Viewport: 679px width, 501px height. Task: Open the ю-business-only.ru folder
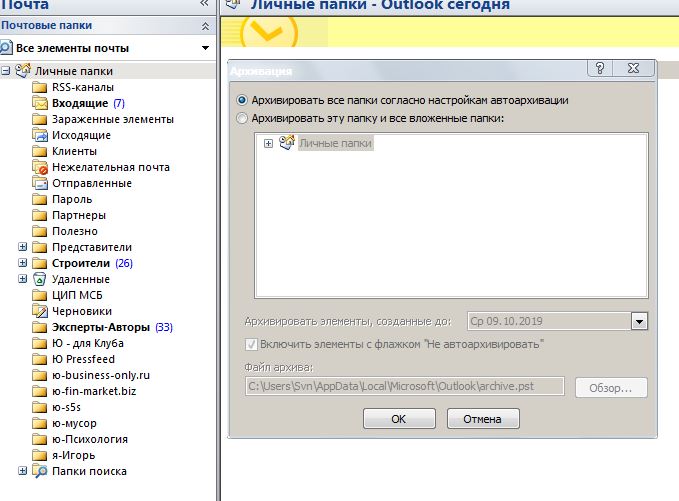(101, 375)
